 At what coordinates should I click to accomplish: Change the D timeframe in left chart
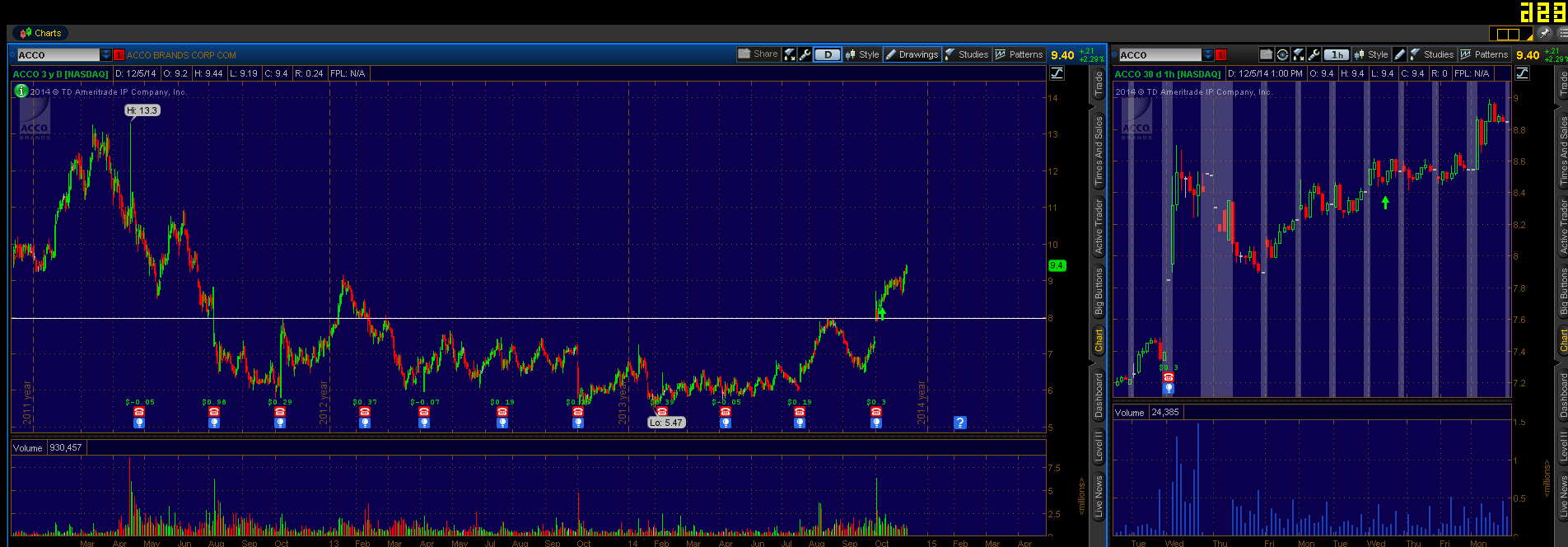point(828,54)
